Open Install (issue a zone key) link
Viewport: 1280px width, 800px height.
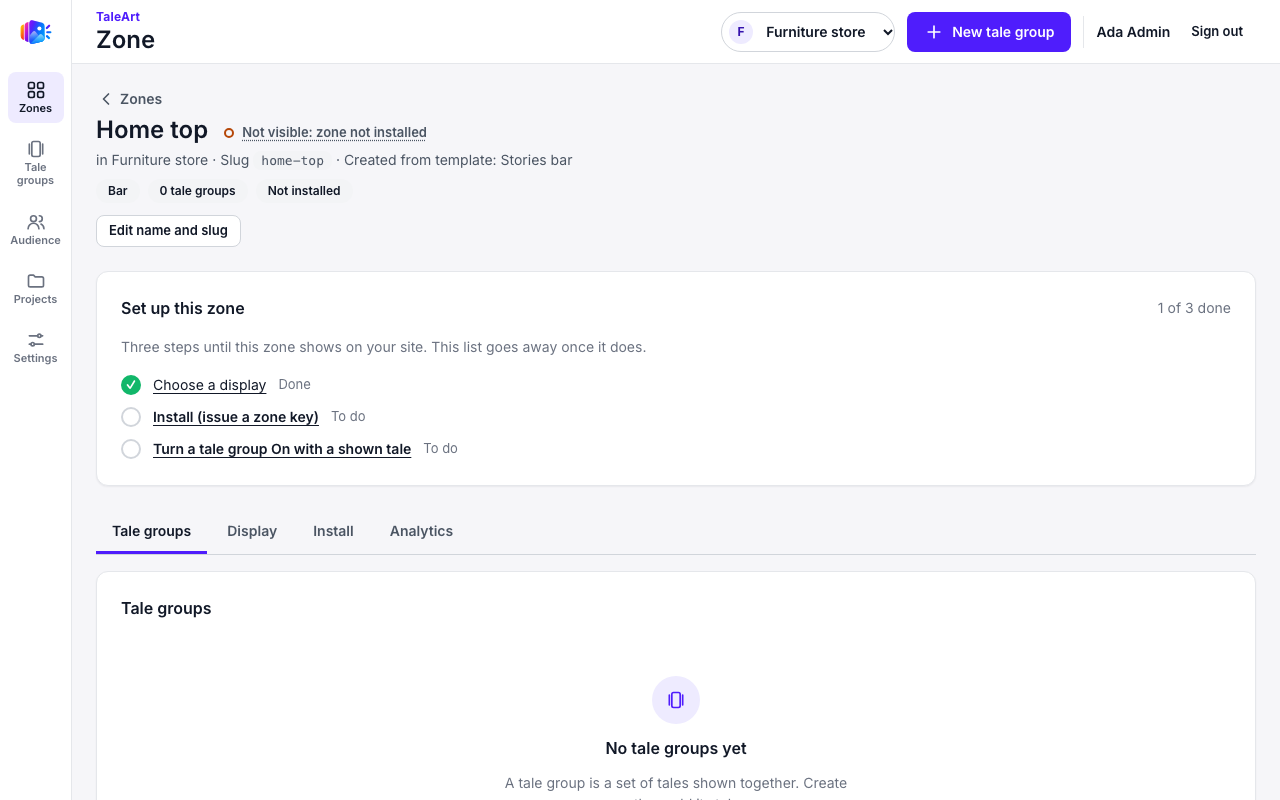[x=236, y=417]
